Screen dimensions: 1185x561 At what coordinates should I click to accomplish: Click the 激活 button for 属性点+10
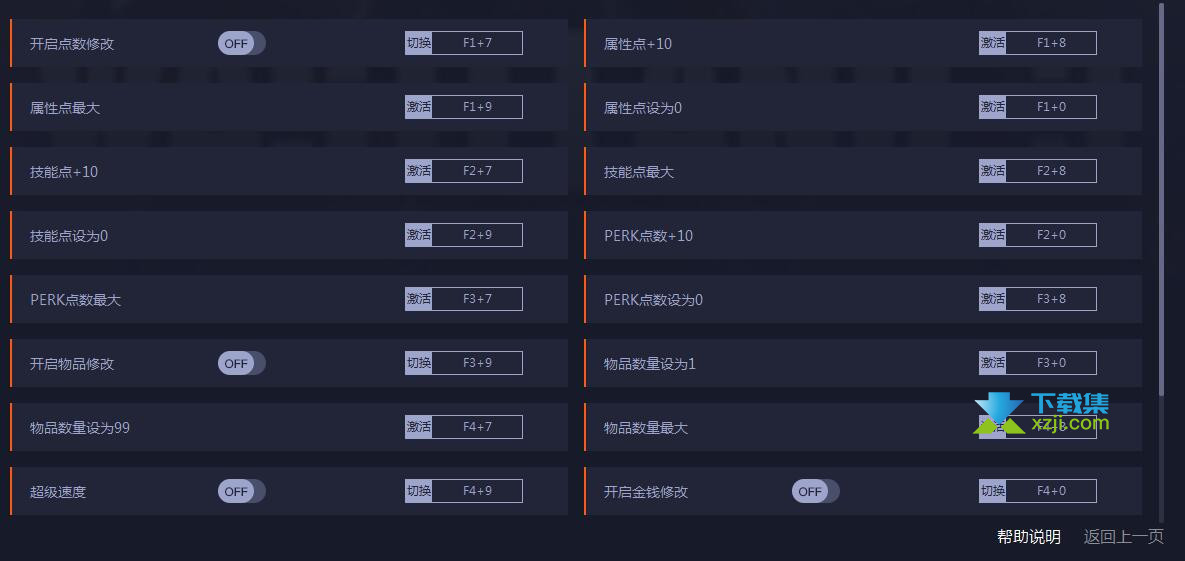[992, 43]
